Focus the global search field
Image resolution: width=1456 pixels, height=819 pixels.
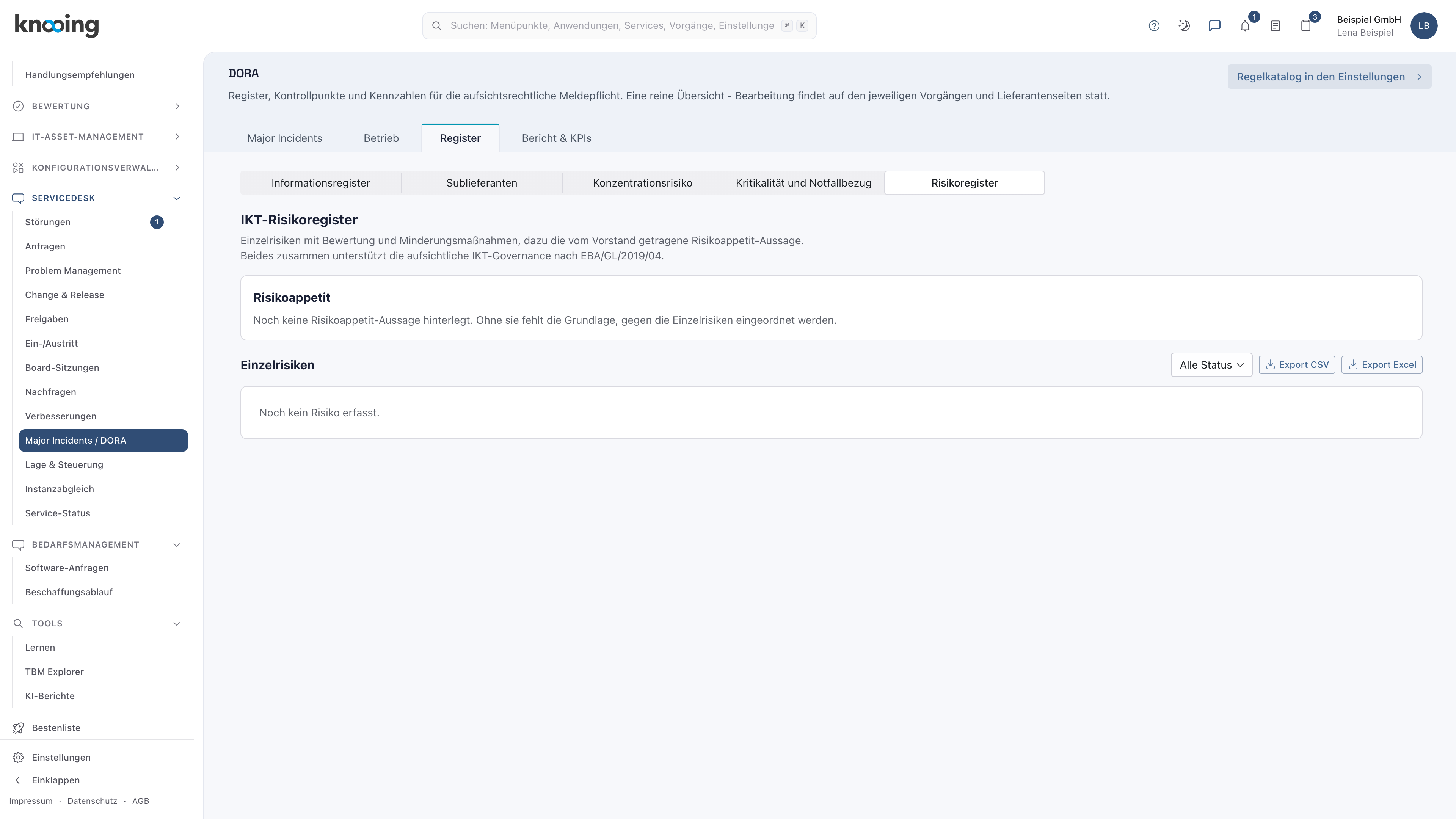(619, 25)
